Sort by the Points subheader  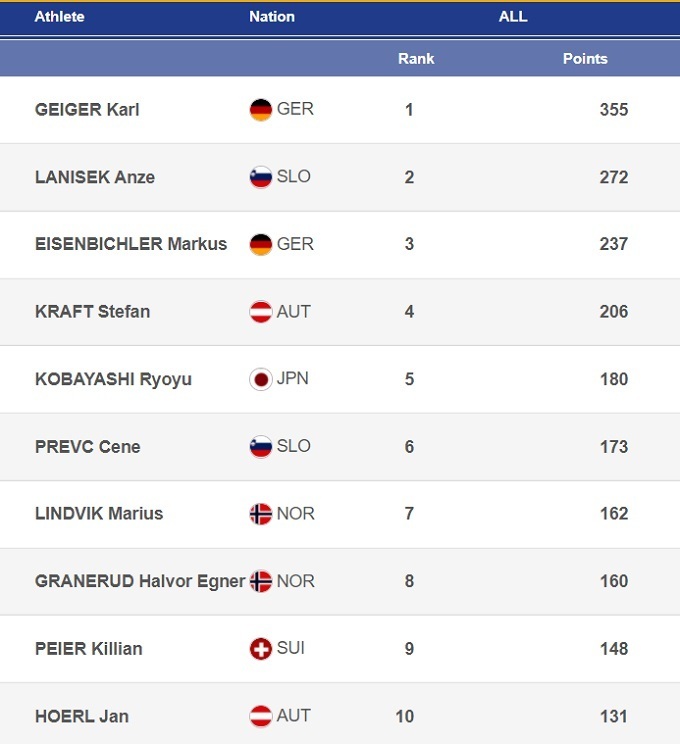[x=585, y=59]
